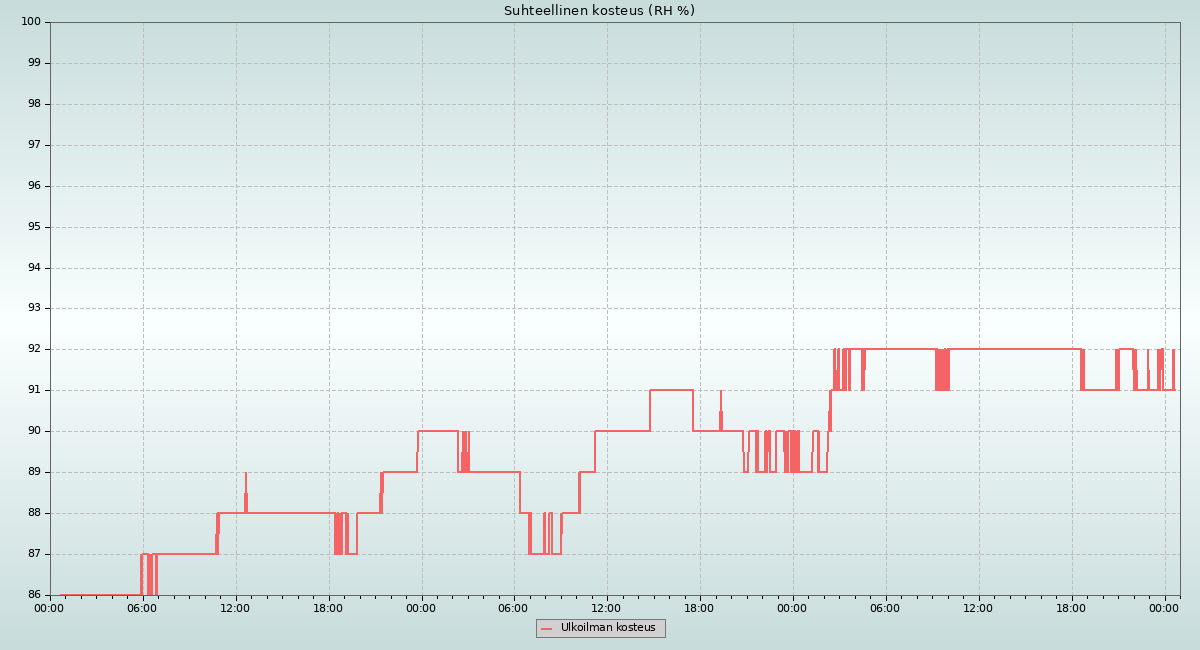
Task: Click the 91 label on the y-axis
Action: point(33,391)
